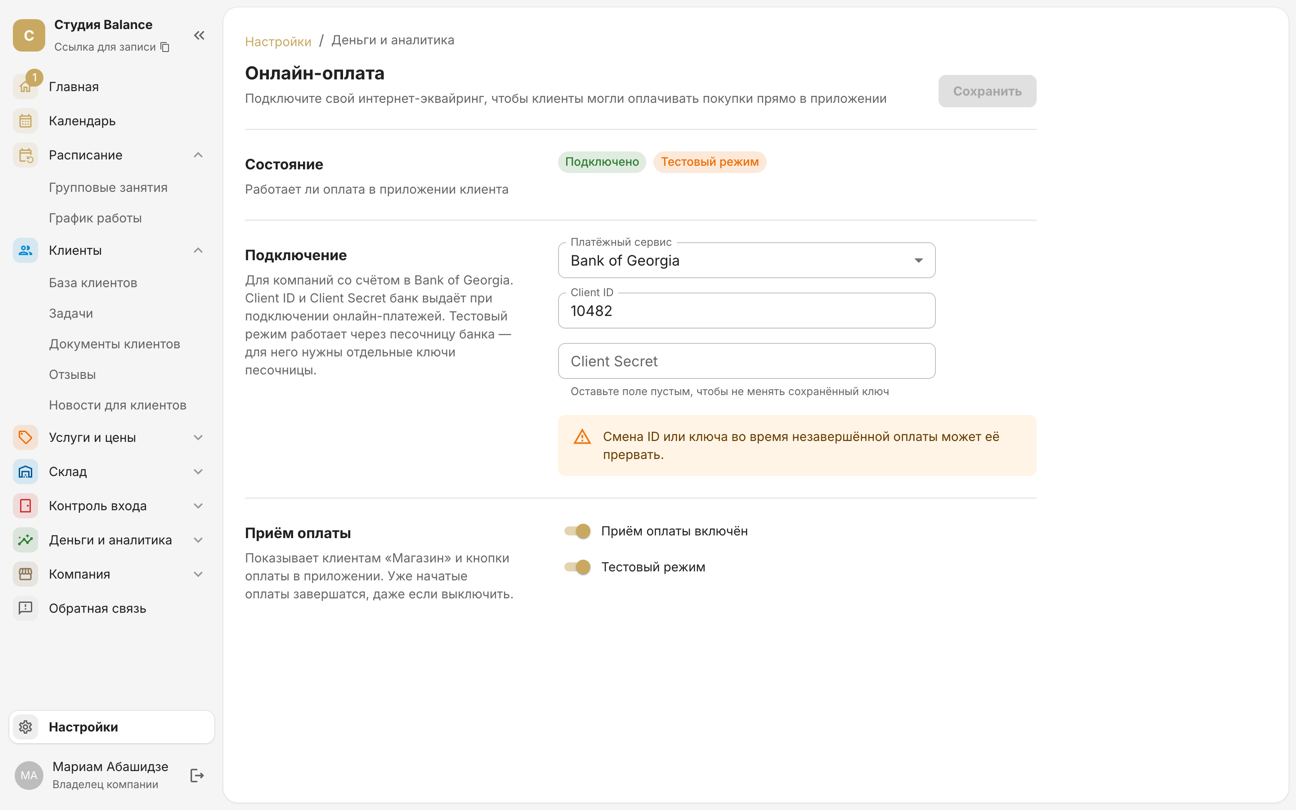Click the Сохранить button

(x=987, y=91)
